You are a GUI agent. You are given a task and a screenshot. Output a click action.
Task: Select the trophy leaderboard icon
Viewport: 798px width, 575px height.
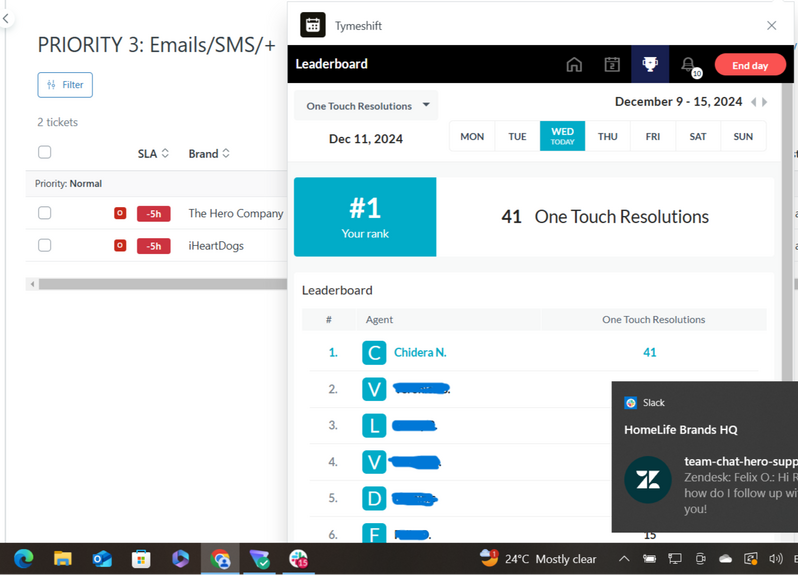point(650,64)
